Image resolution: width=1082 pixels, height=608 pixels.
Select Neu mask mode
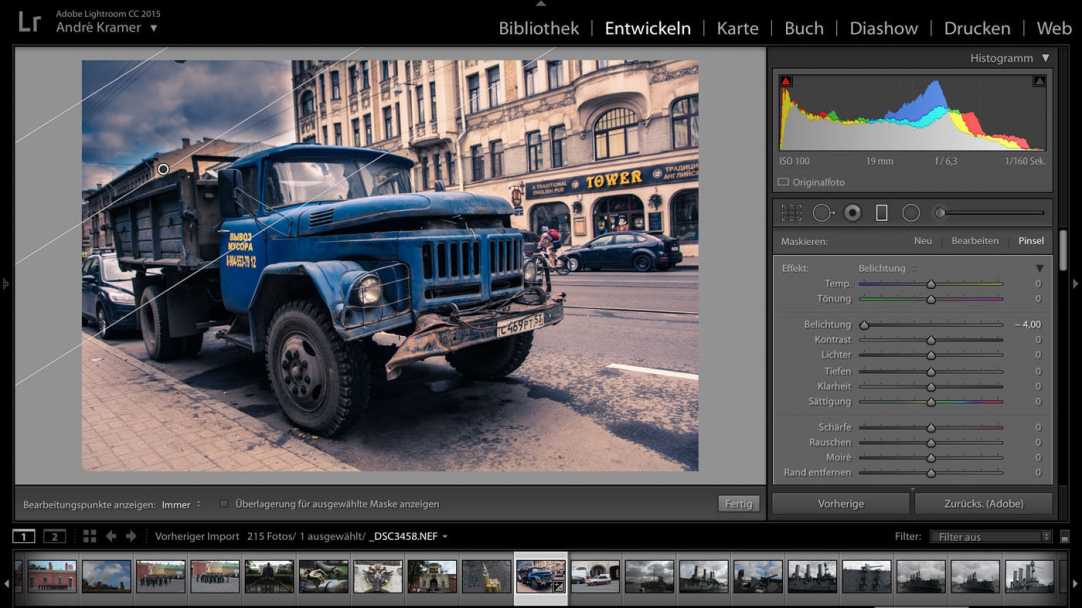[923, 241]
